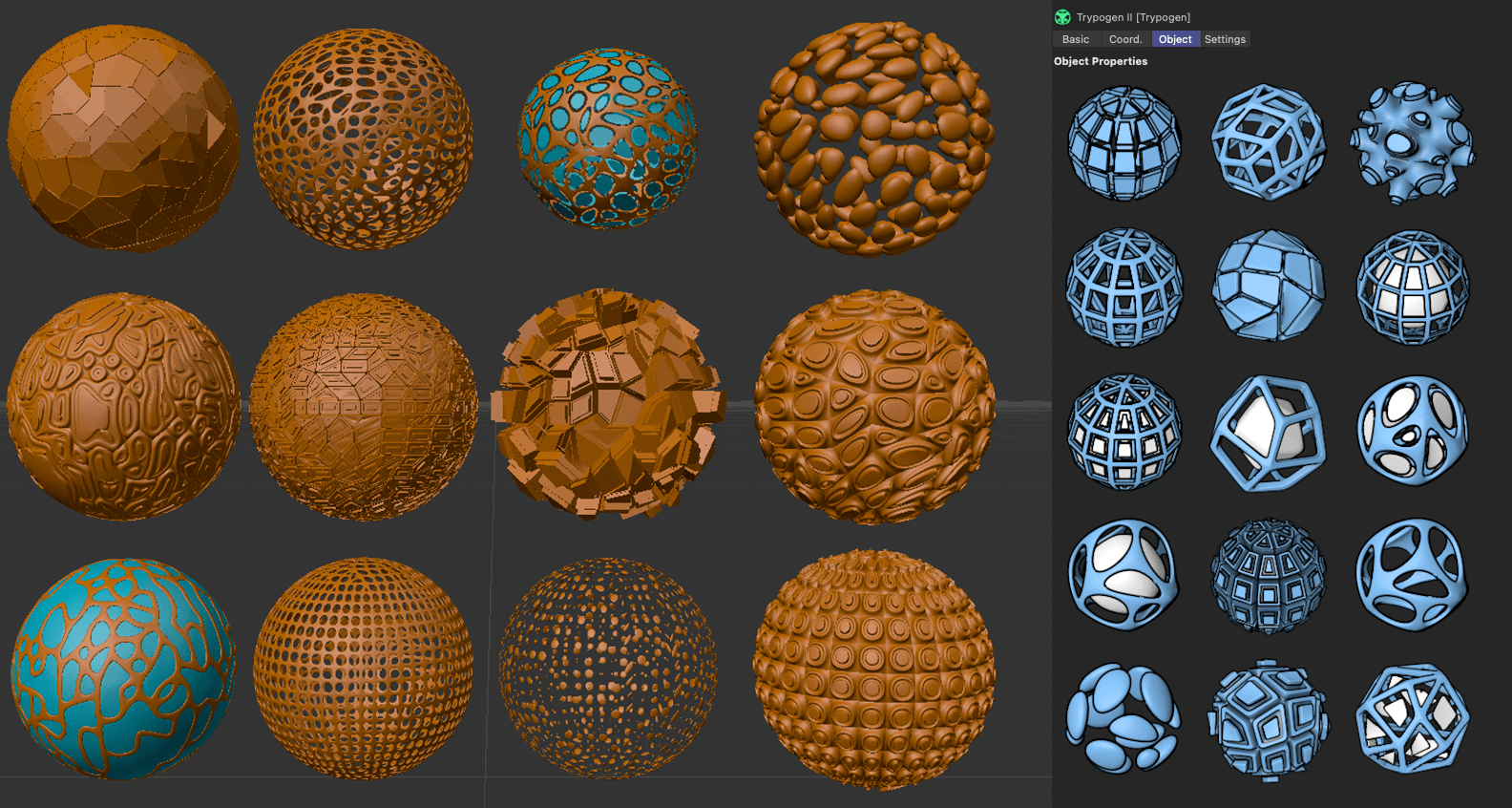This screenshot has height=808, width=1512.
Task: Open the Basic tab
Action: [1075, 39]
